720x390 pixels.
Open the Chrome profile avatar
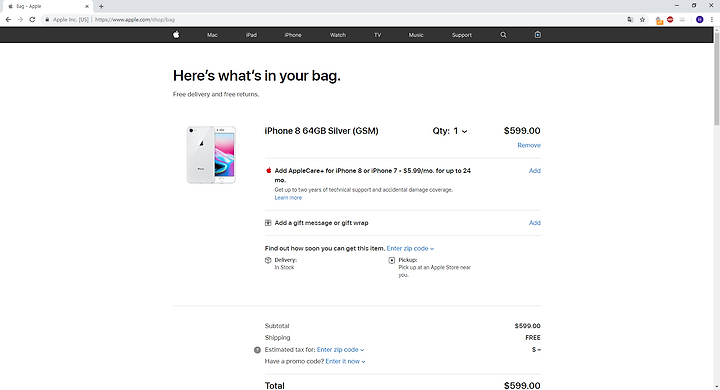click(699, 19)
